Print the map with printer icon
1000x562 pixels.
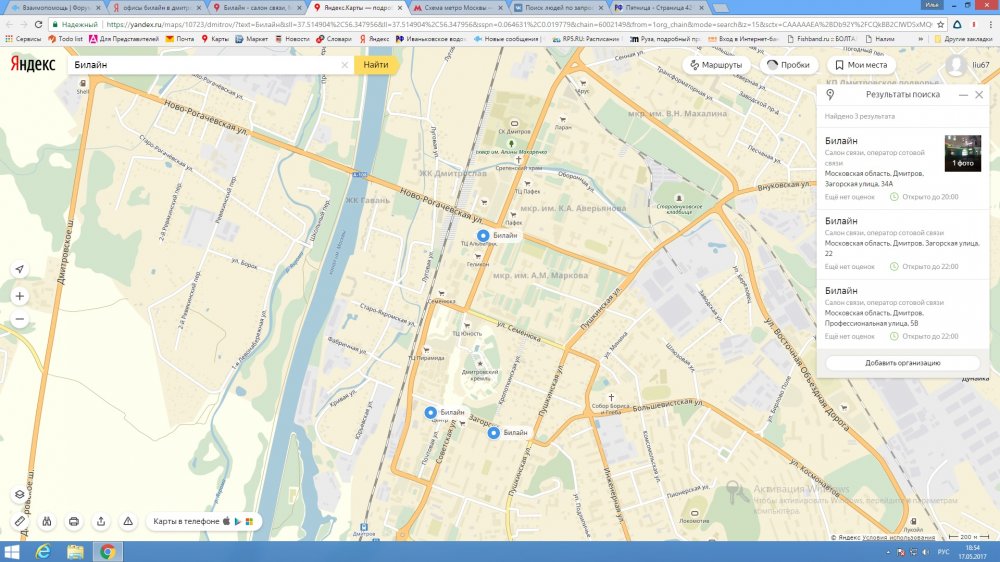click(x=74, y=521)
